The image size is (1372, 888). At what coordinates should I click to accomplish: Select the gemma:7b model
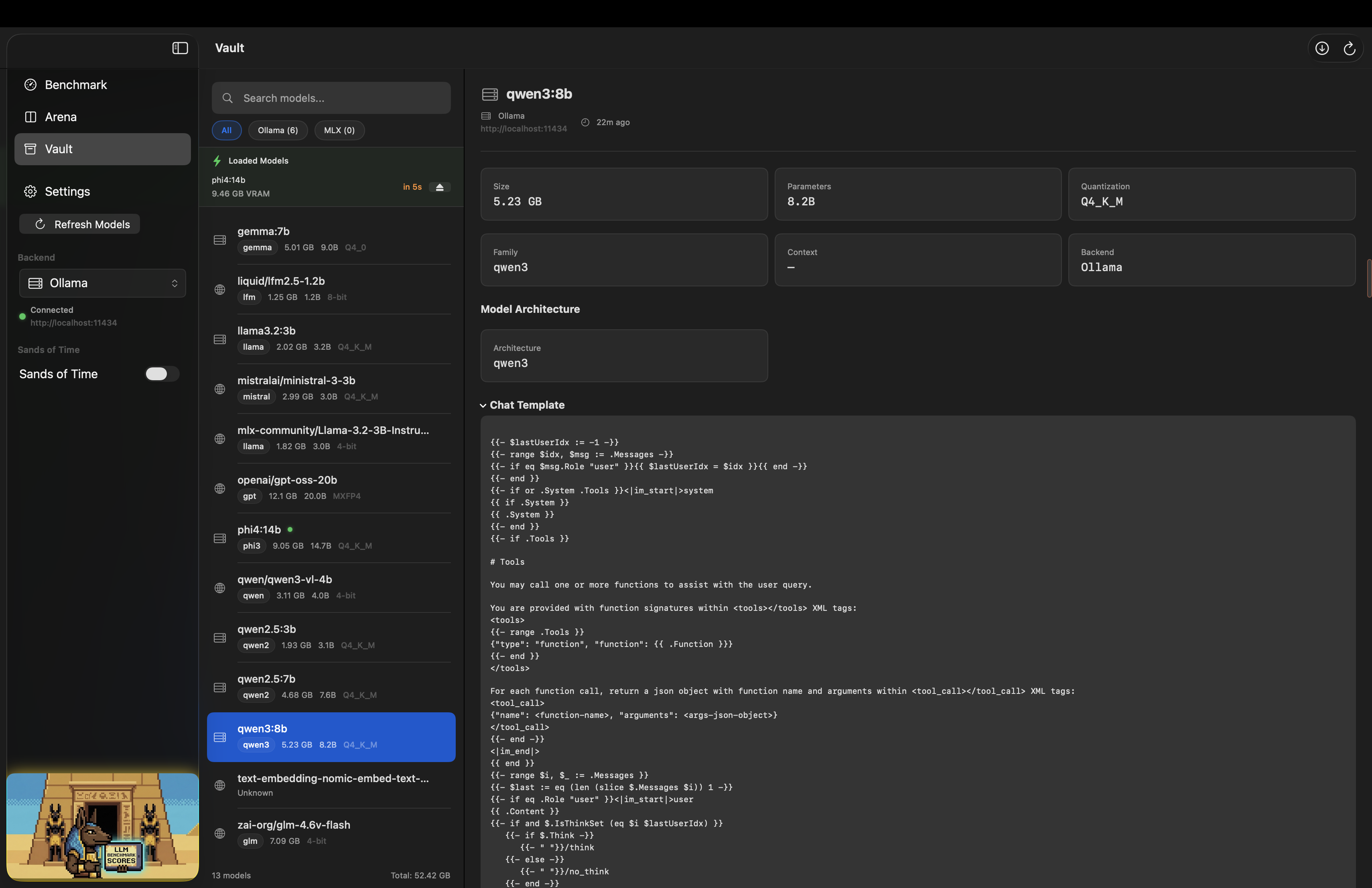pos(331,239)
